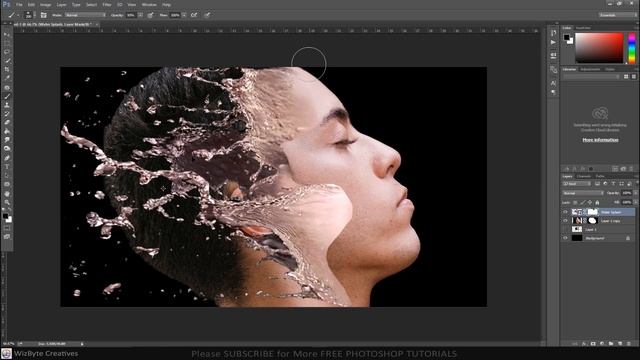Pick a shade in the color field
The width and height of the screenshot is (640, 360).
click(x=599, y=48)
